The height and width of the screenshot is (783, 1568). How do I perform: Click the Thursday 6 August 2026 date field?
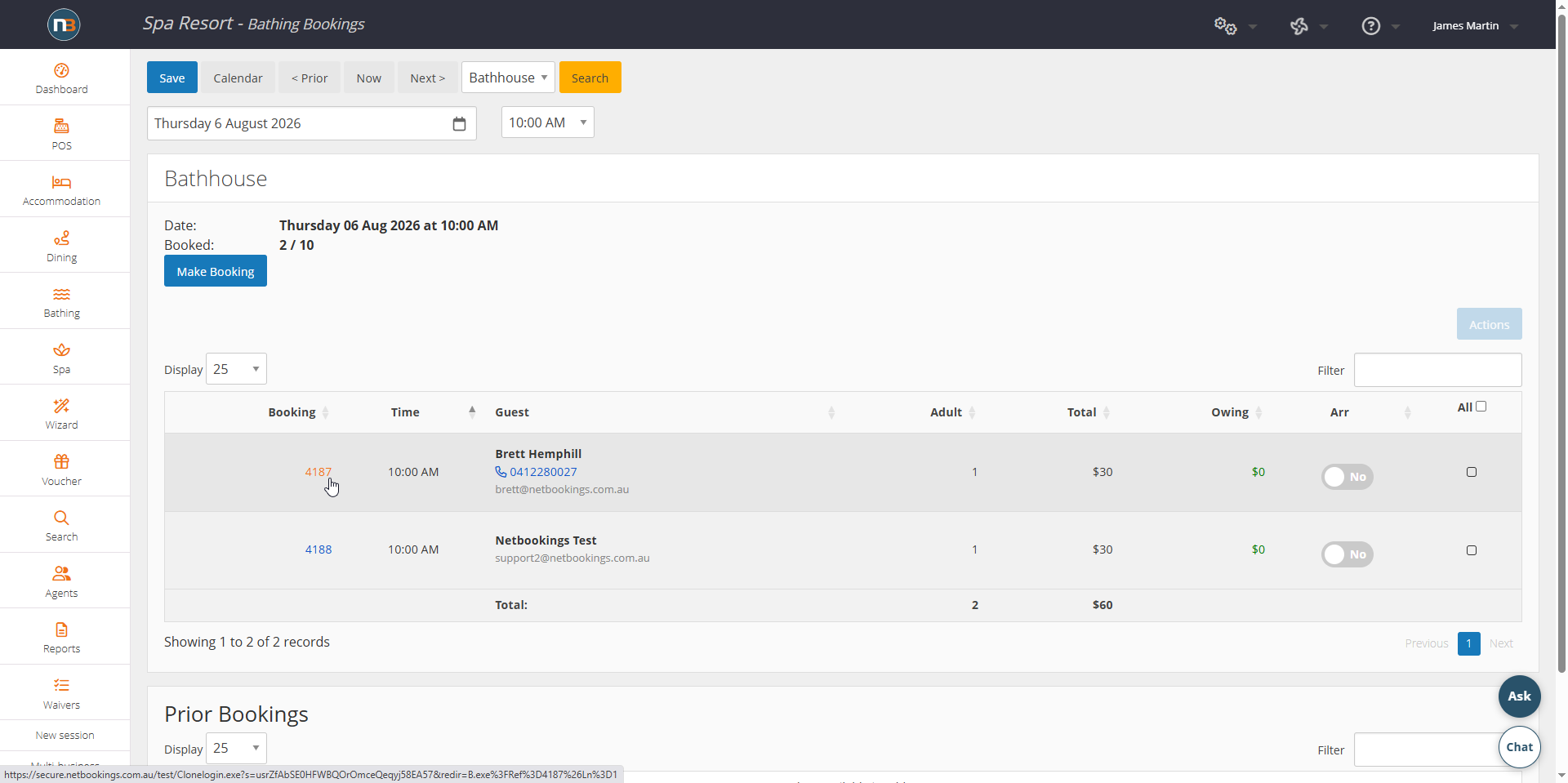click(311, 123)
